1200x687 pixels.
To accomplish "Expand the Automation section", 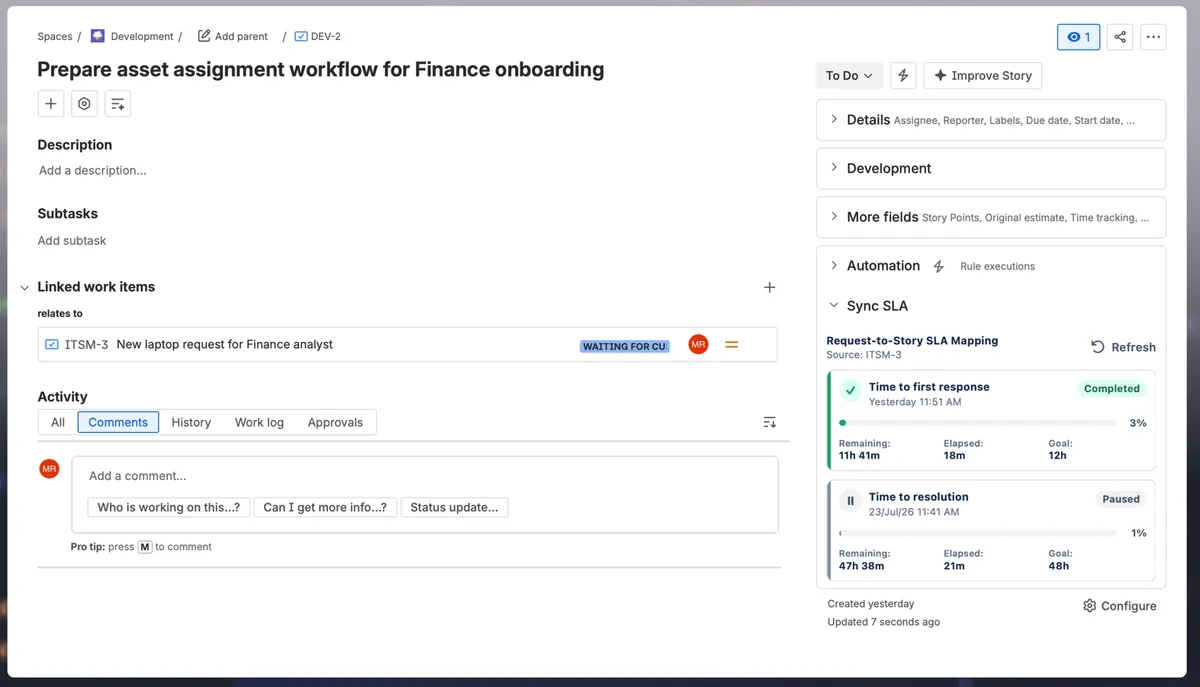I will click(834, 266).
